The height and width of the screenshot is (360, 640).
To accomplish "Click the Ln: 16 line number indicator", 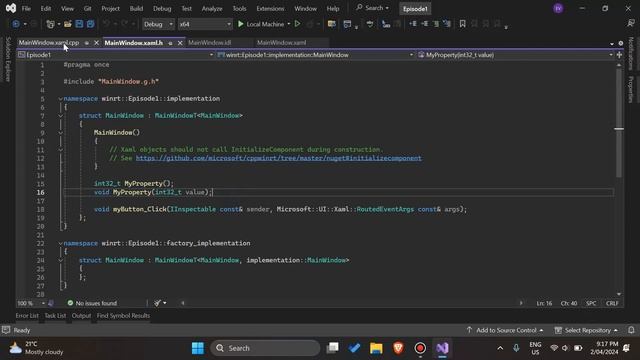I will click(x=544, y=303).
